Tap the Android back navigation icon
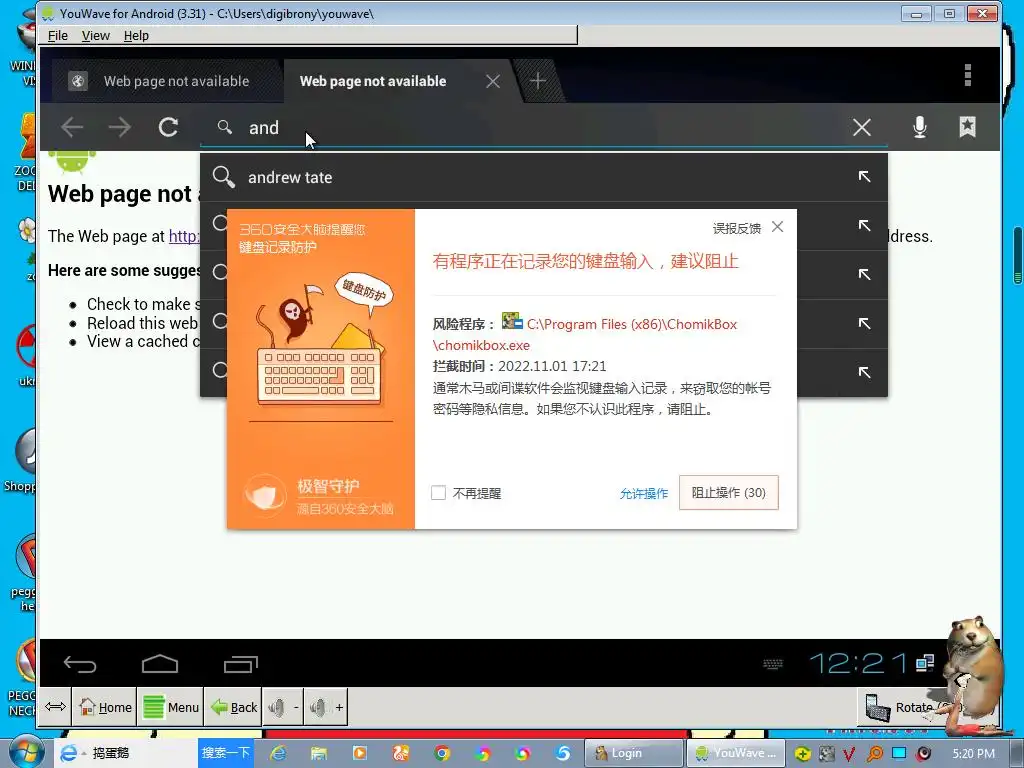This screenshot has height=768, width=1024. tap(80, 664)
